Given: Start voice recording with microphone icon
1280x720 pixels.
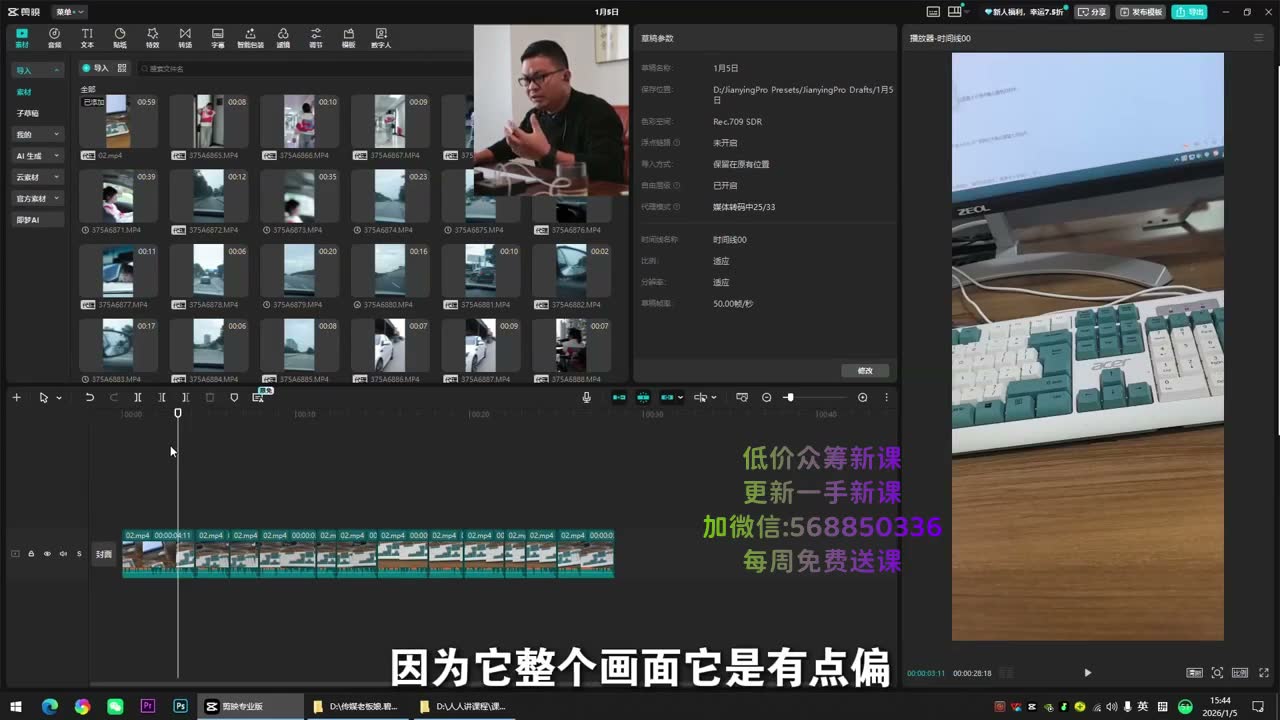Looking at the screenshot, I should click(586, 397).
